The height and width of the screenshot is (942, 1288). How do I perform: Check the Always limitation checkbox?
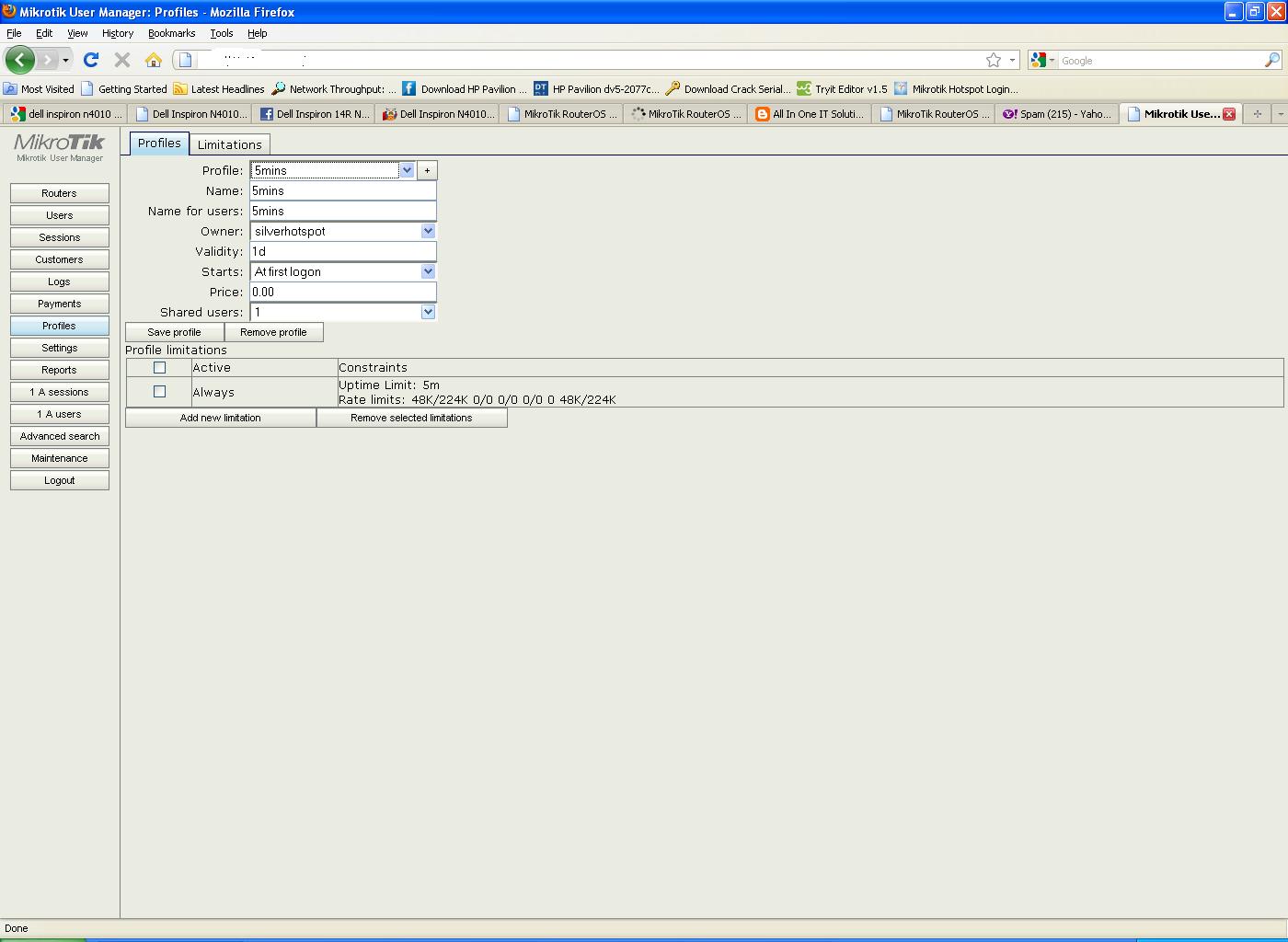pos(159,391)
